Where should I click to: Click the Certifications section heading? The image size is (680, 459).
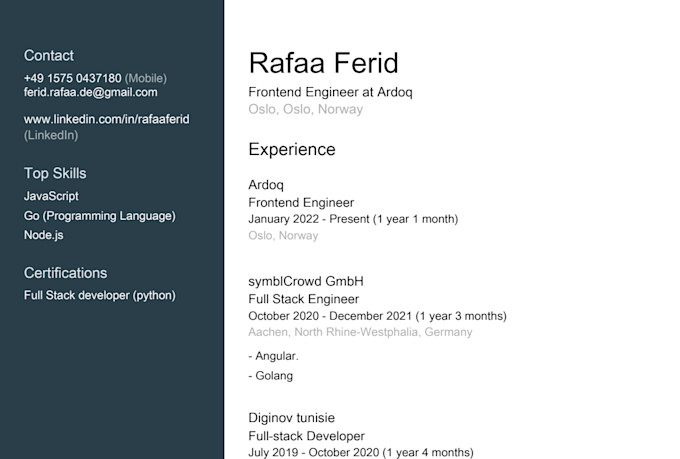tap(65, 273)
